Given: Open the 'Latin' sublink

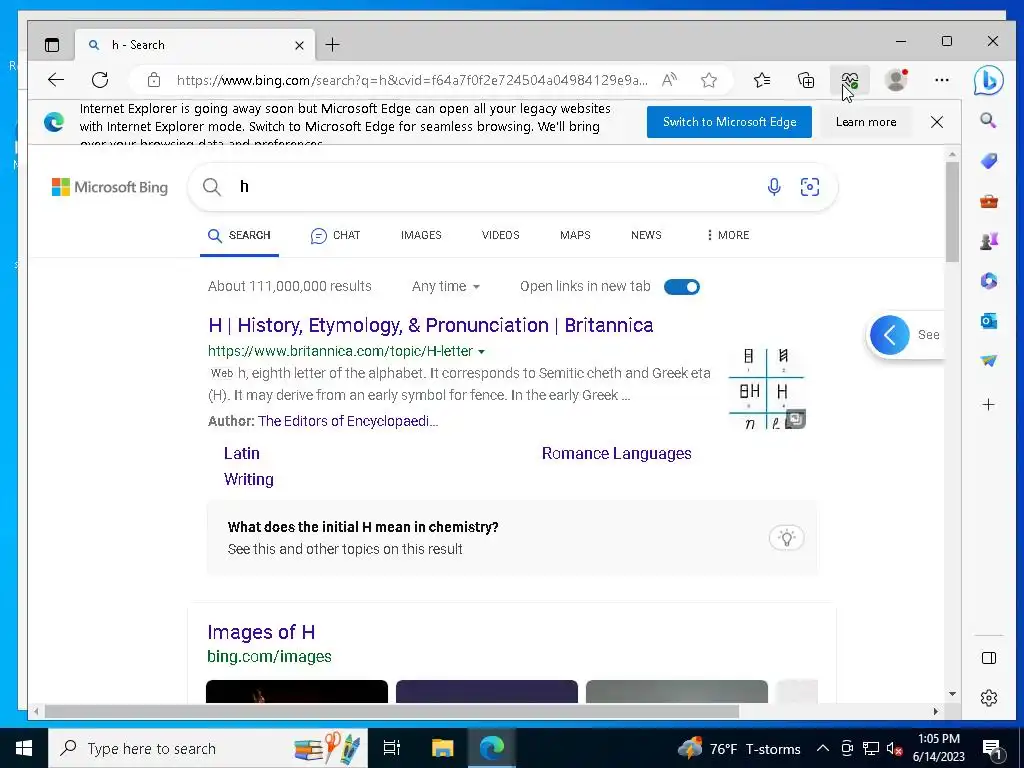Looking at the screenshot, I should [242, 453].
